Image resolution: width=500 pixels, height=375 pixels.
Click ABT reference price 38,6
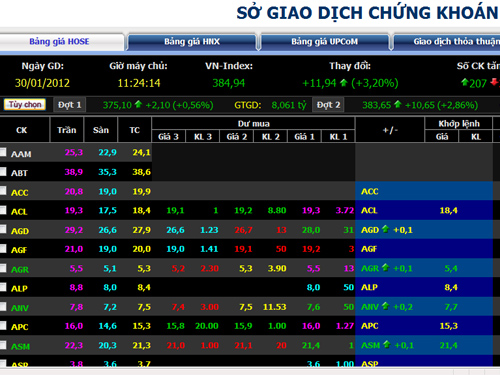coord(142,172)
